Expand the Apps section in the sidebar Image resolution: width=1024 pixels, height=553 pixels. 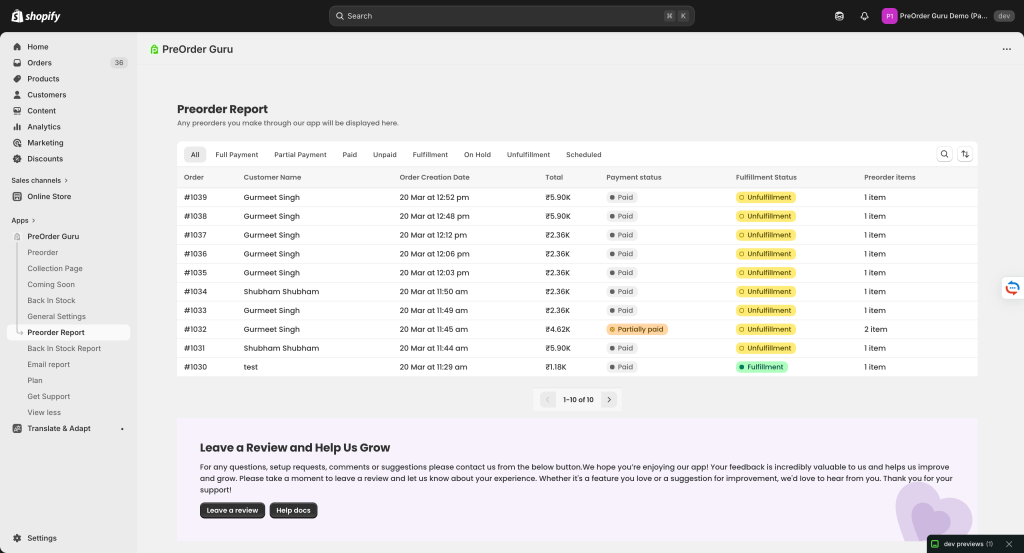[x=23, y=220]
